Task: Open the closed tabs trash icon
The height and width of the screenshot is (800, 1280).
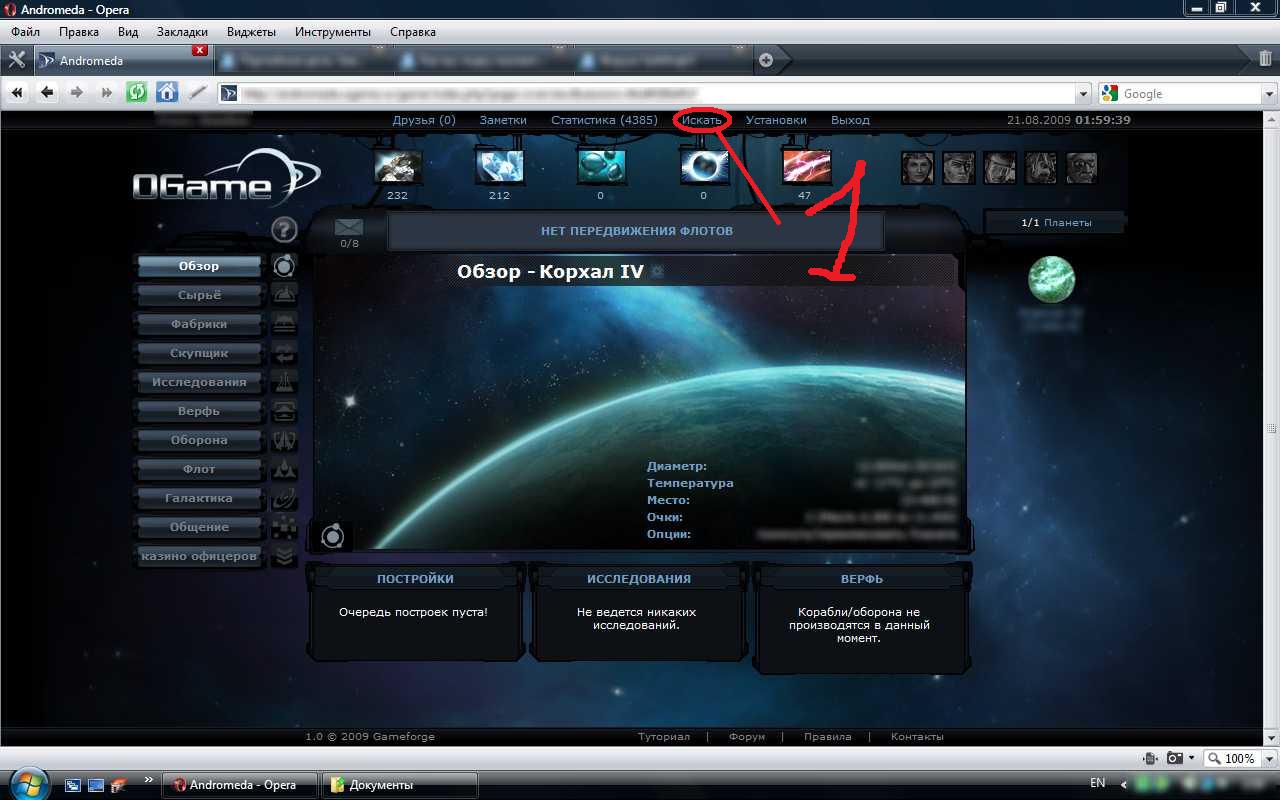Action: (1265, 59)
